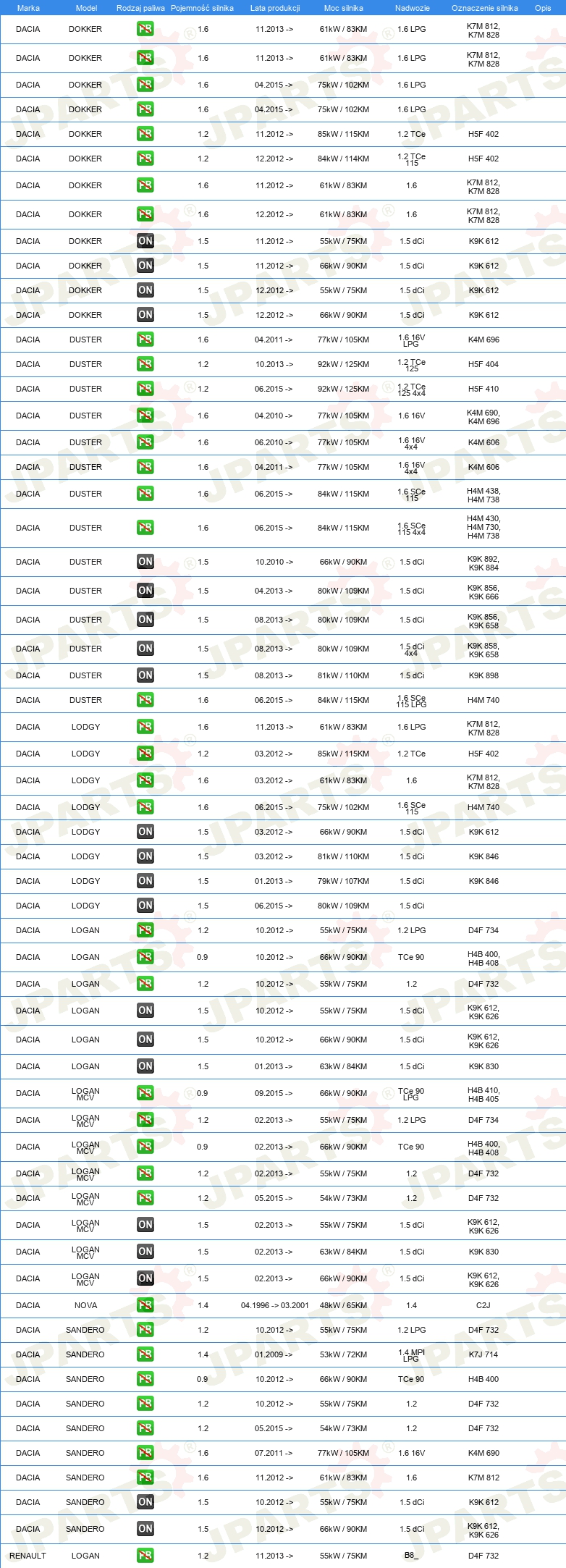The width and height of the screenshot is (566, 1568).
Task: Click the Oznaczenie silnika column header
Action: click(x=485, y=8)
